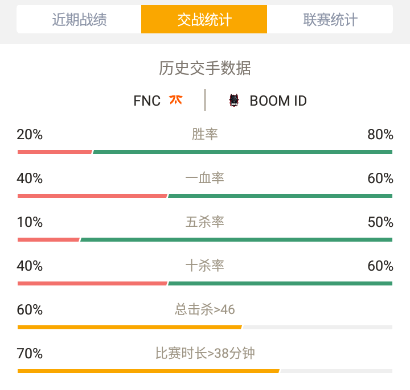Click the 十杀率 stat label
The image size is (410, 390).
click(205, 266)
